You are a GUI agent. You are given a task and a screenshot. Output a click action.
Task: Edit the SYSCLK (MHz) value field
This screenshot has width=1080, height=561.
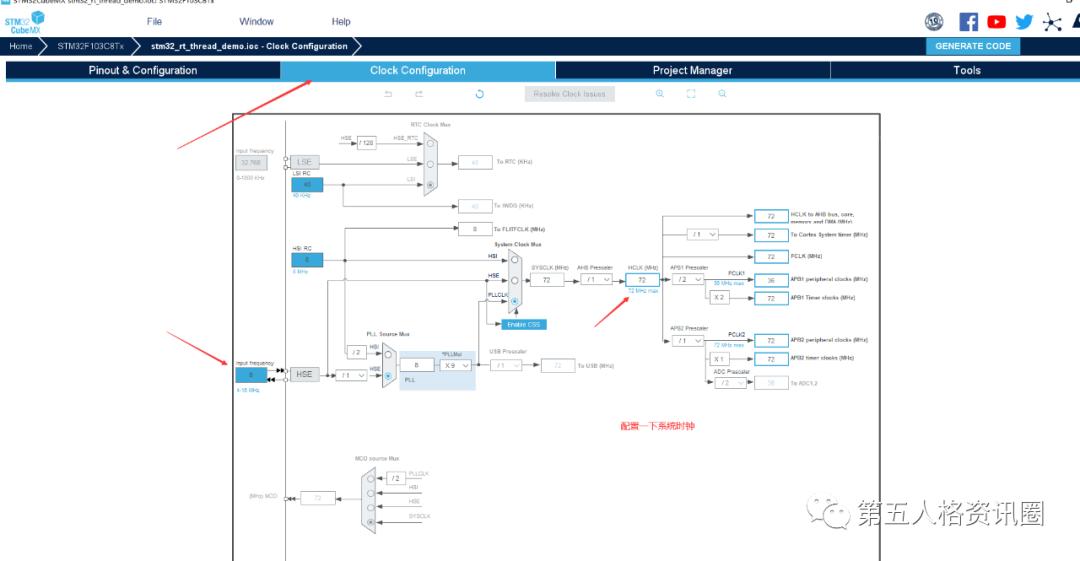(x=547, y=280)
